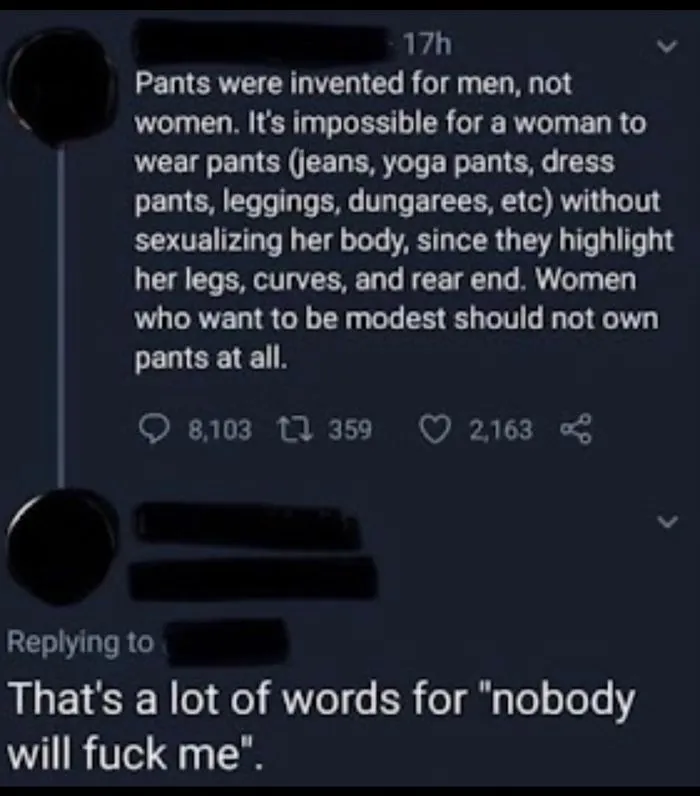Screen dimensions: 700x796
Task: Open the blacked-out username next to 17h
Action: [x=261, y=42]
